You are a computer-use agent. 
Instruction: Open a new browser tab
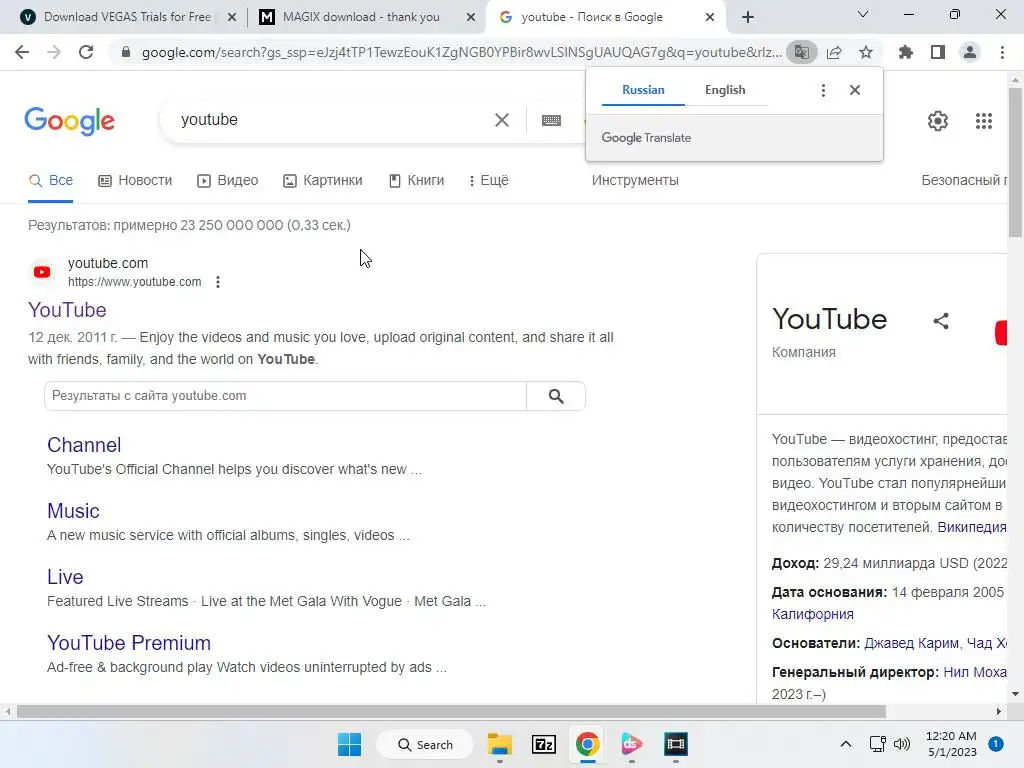coord(748,17)
